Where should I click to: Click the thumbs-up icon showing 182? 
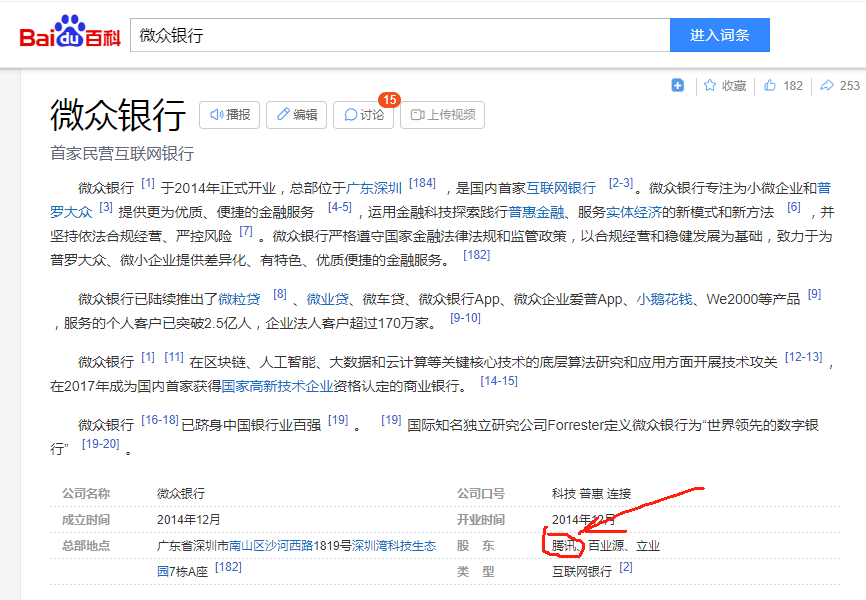coord(770,85)
